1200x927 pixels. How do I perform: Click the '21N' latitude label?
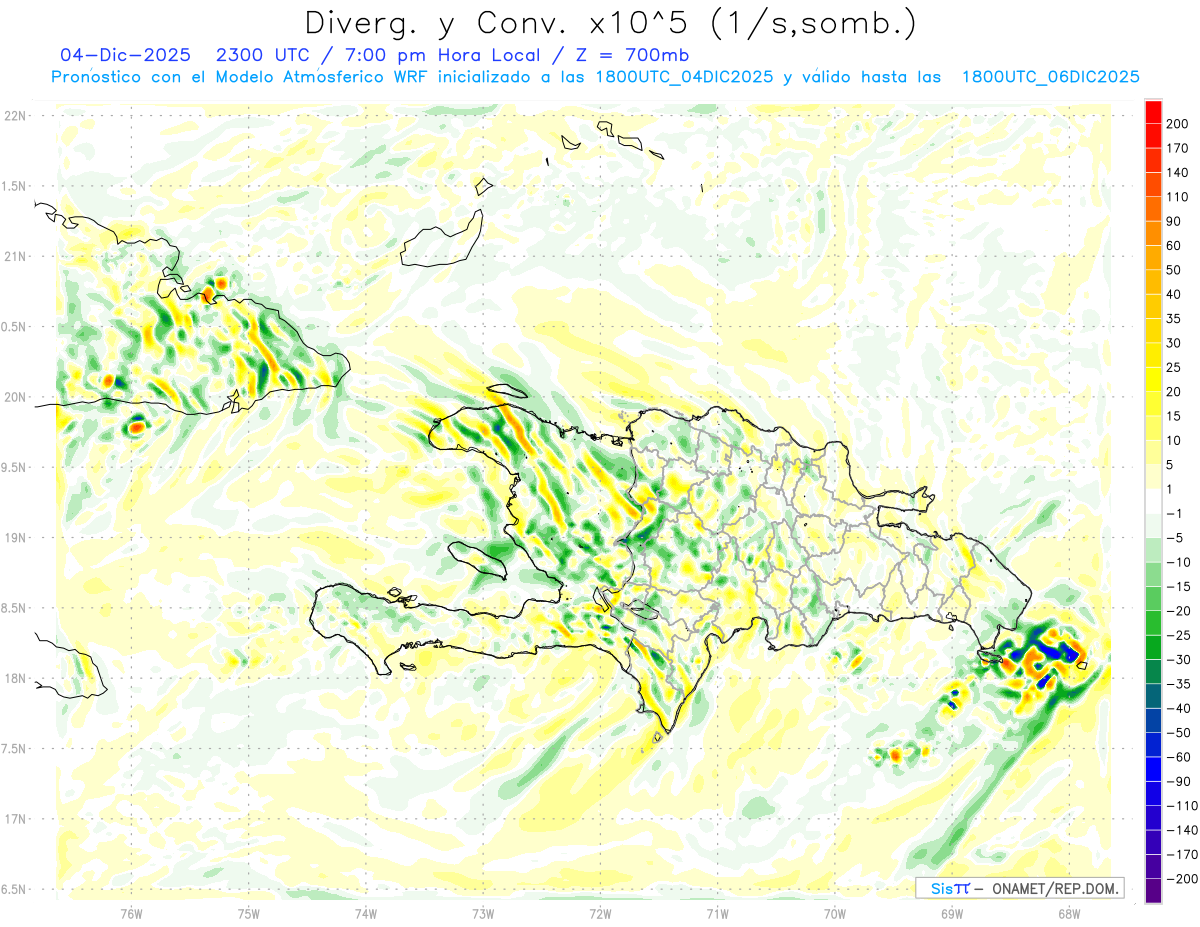[x=14, y=257]
